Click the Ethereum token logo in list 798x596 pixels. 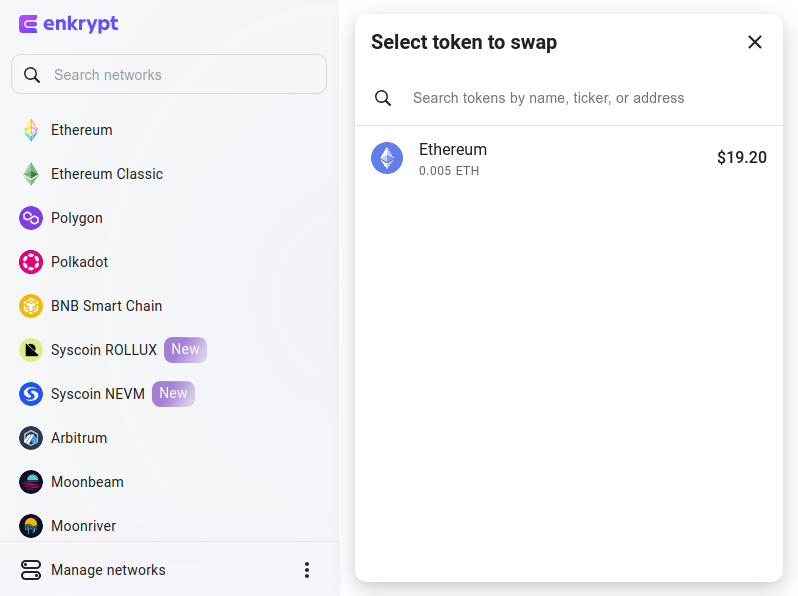(x=387, y=158)
